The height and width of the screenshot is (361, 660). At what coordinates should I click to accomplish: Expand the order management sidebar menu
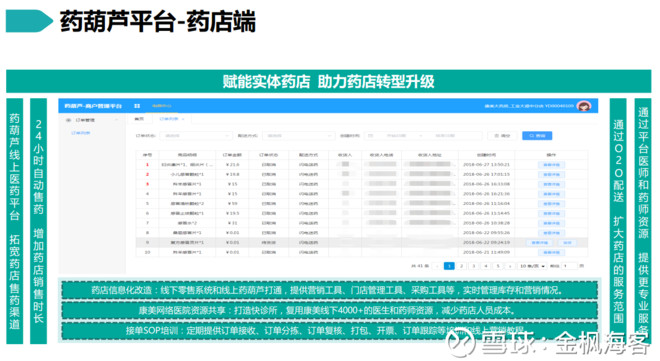click(92, 120)
